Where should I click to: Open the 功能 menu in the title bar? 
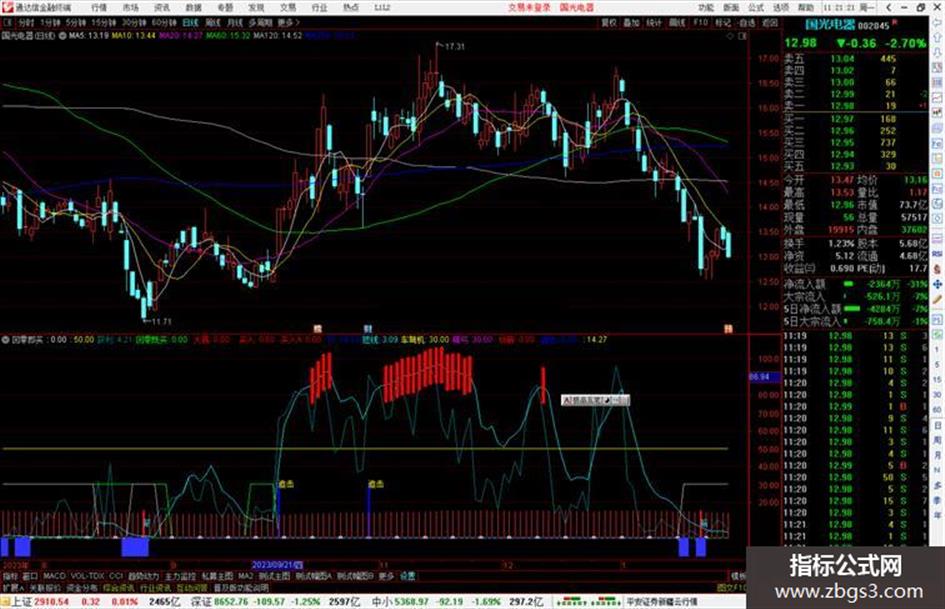click(706, 7)
